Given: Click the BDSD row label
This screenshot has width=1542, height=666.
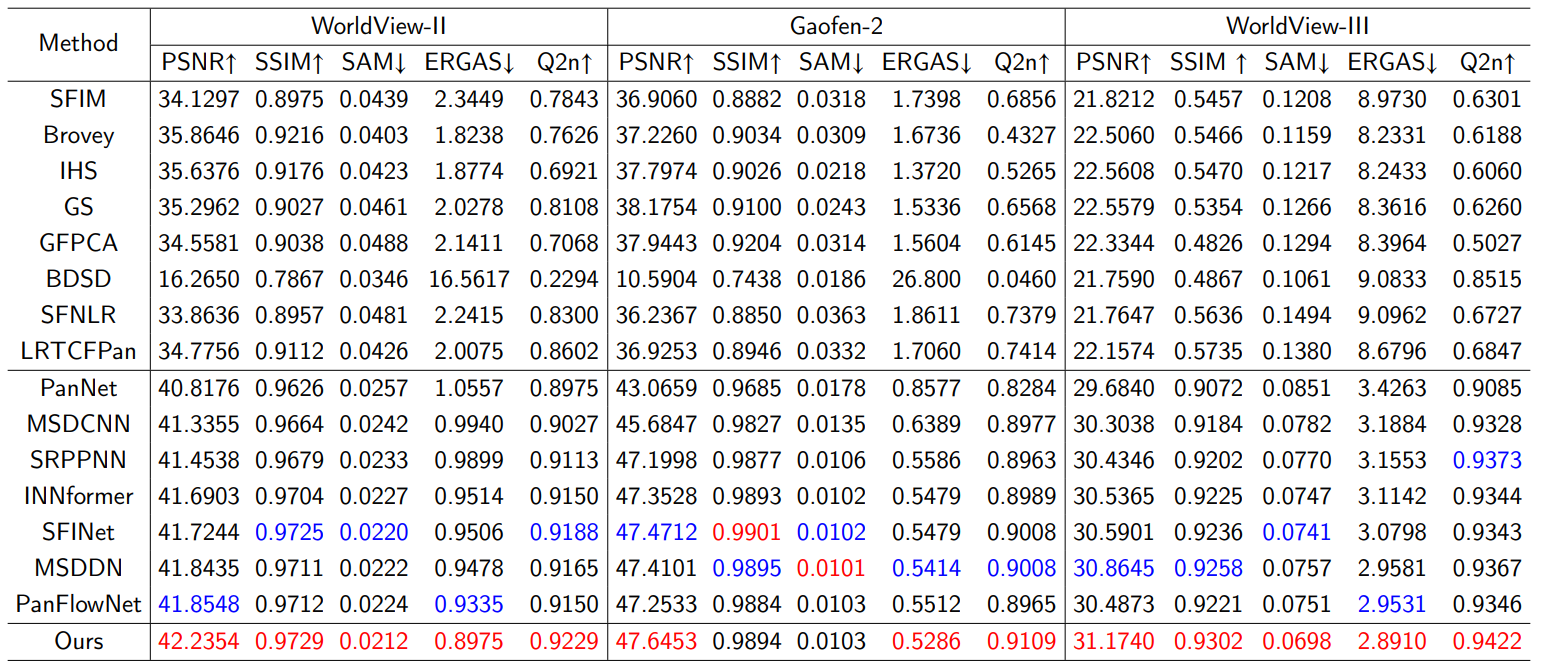Looking at the screenshot, I should tap(78, 279).
